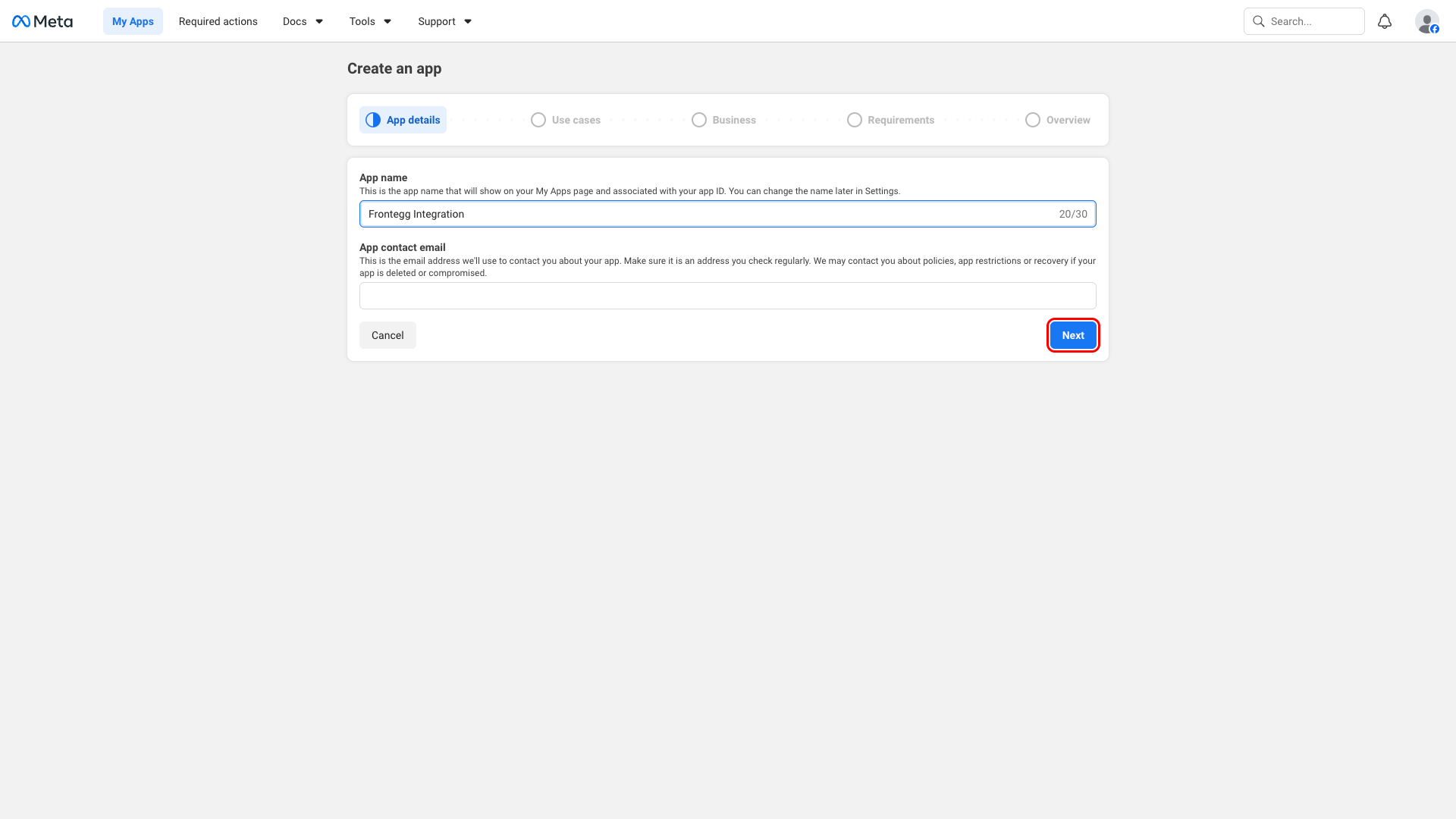Open the profile avatar menu
Screen dimensions: 1456x819
pyautogui.click(x=1427, y=21)
